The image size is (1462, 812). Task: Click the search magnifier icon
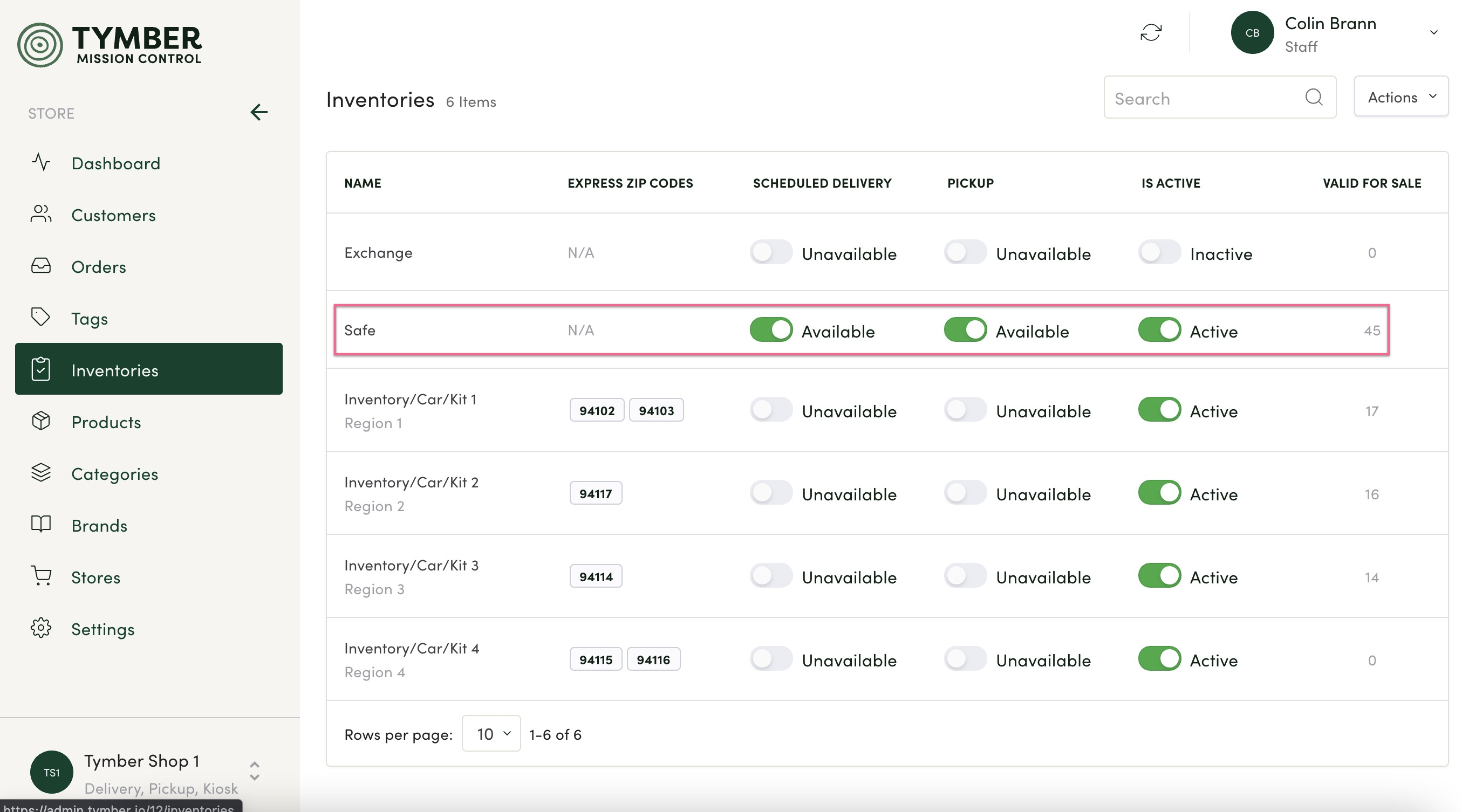click(1313, 98)
